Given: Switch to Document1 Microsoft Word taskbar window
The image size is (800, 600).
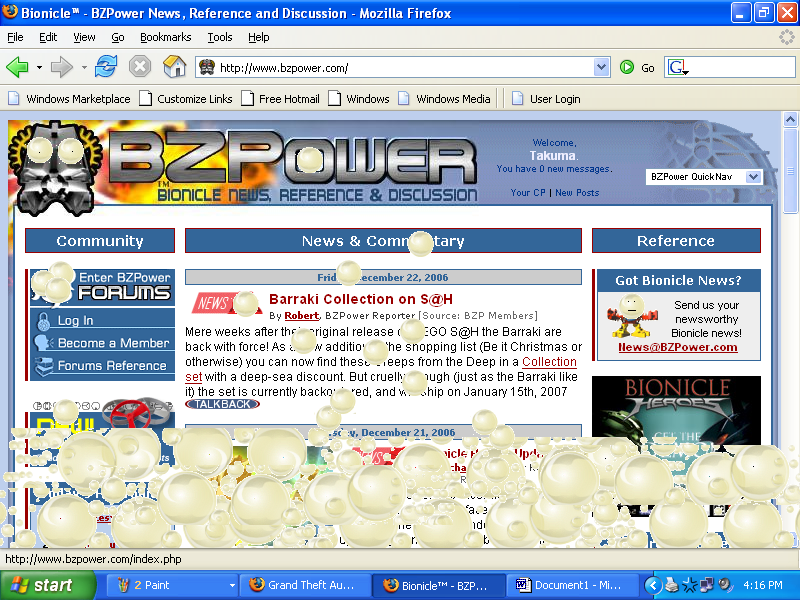Looking at the screenshot, I should (573, 585).
